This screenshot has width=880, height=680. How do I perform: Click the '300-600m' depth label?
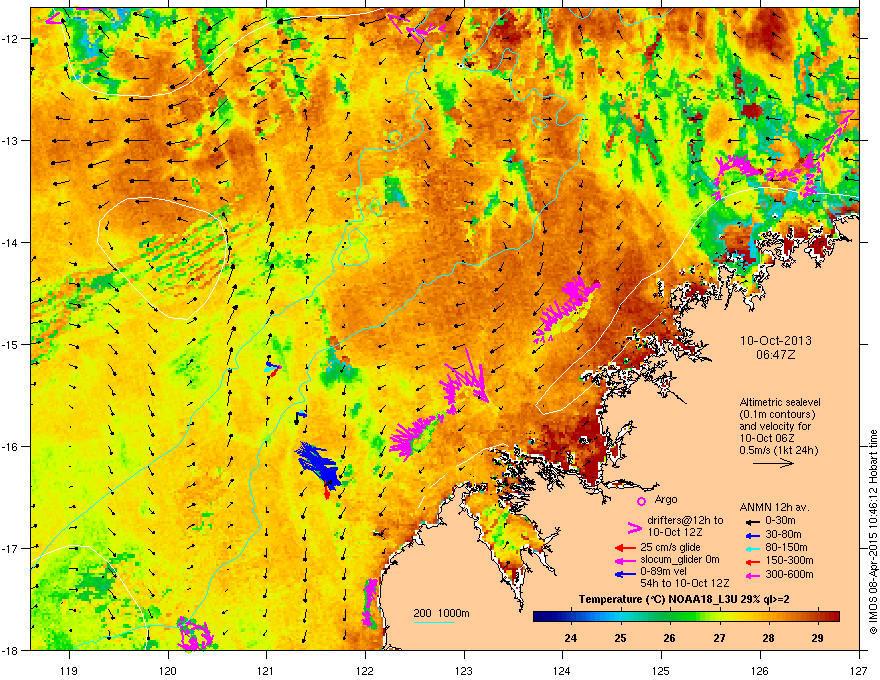pyautogui.click(x=789, y=575)
